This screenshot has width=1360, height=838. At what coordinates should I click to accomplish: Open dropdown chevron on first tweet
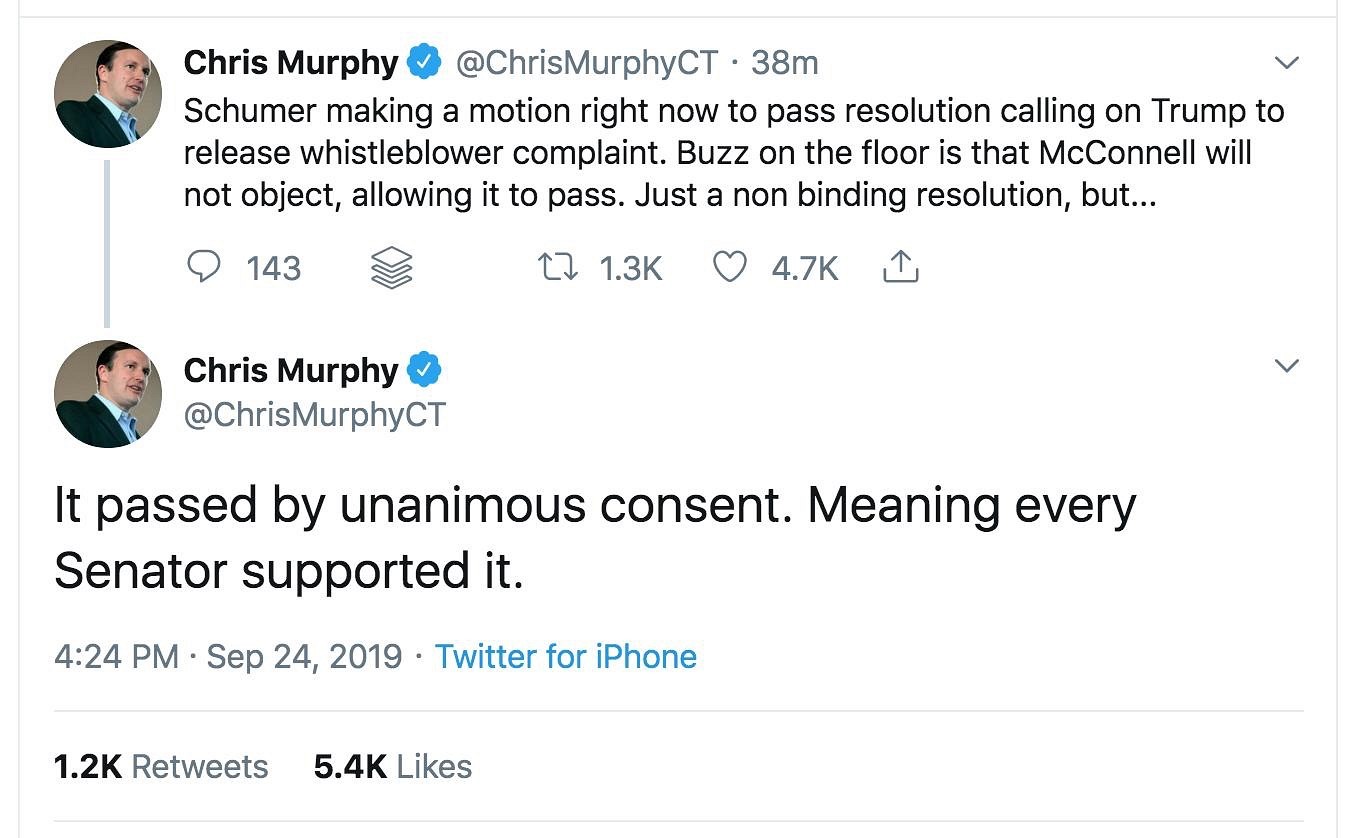[x=1287, y=63]
